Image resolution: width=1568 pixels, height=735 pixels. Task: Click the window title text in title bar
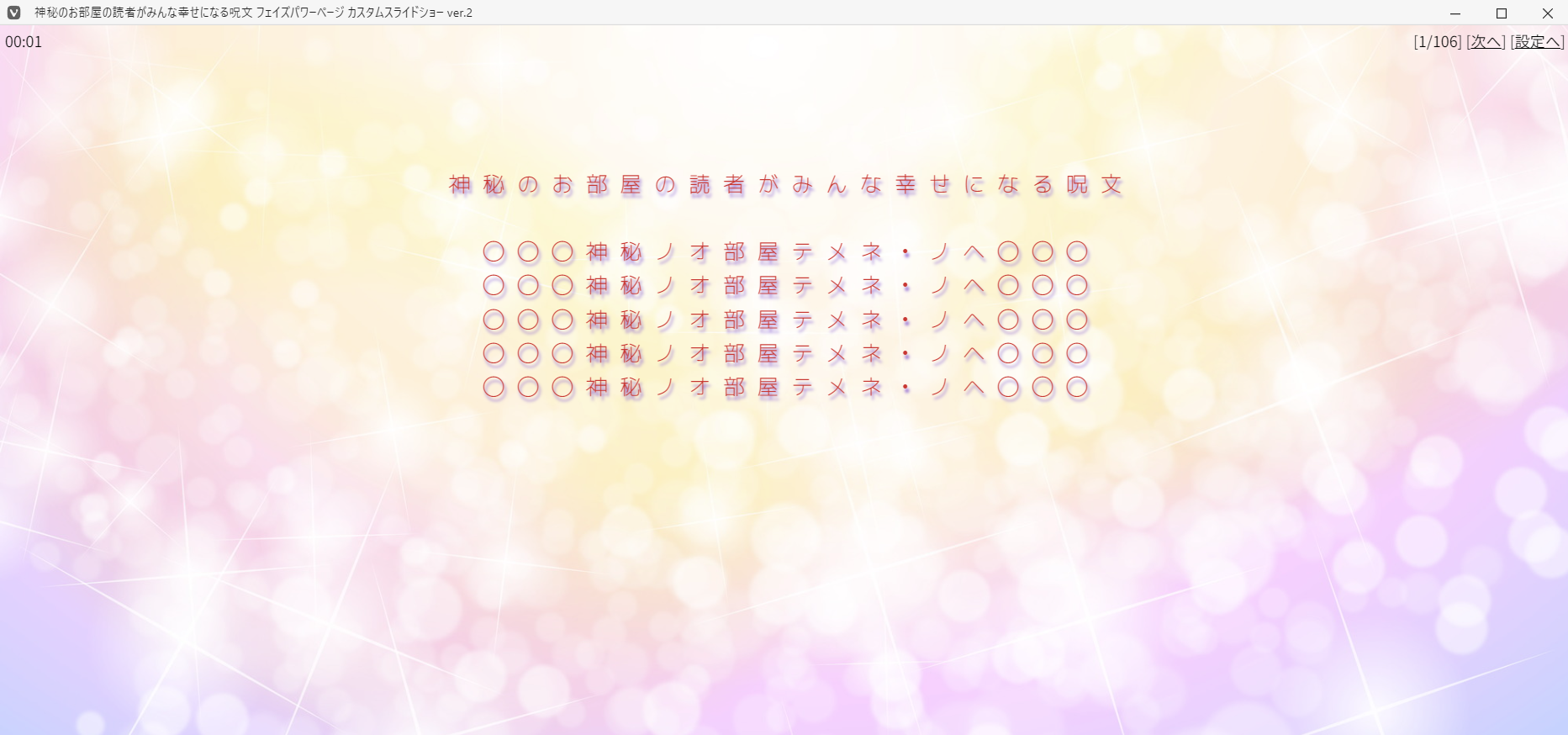pos(253,13)
